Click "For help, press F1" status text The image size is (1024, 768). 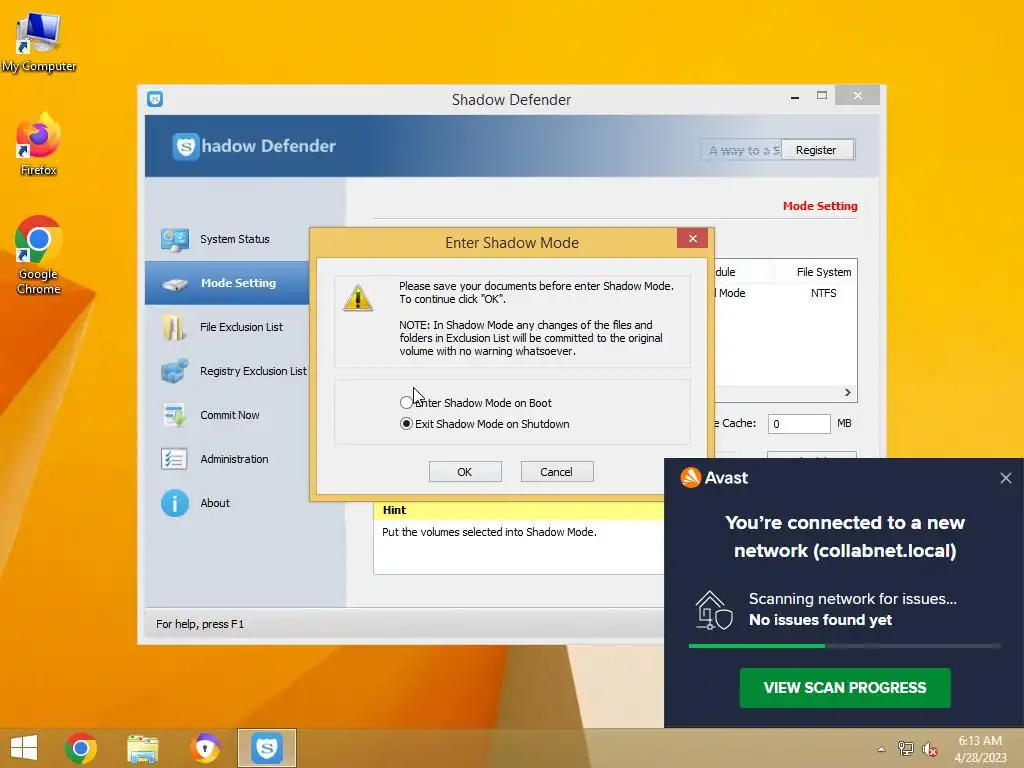[x=200, y=624]
